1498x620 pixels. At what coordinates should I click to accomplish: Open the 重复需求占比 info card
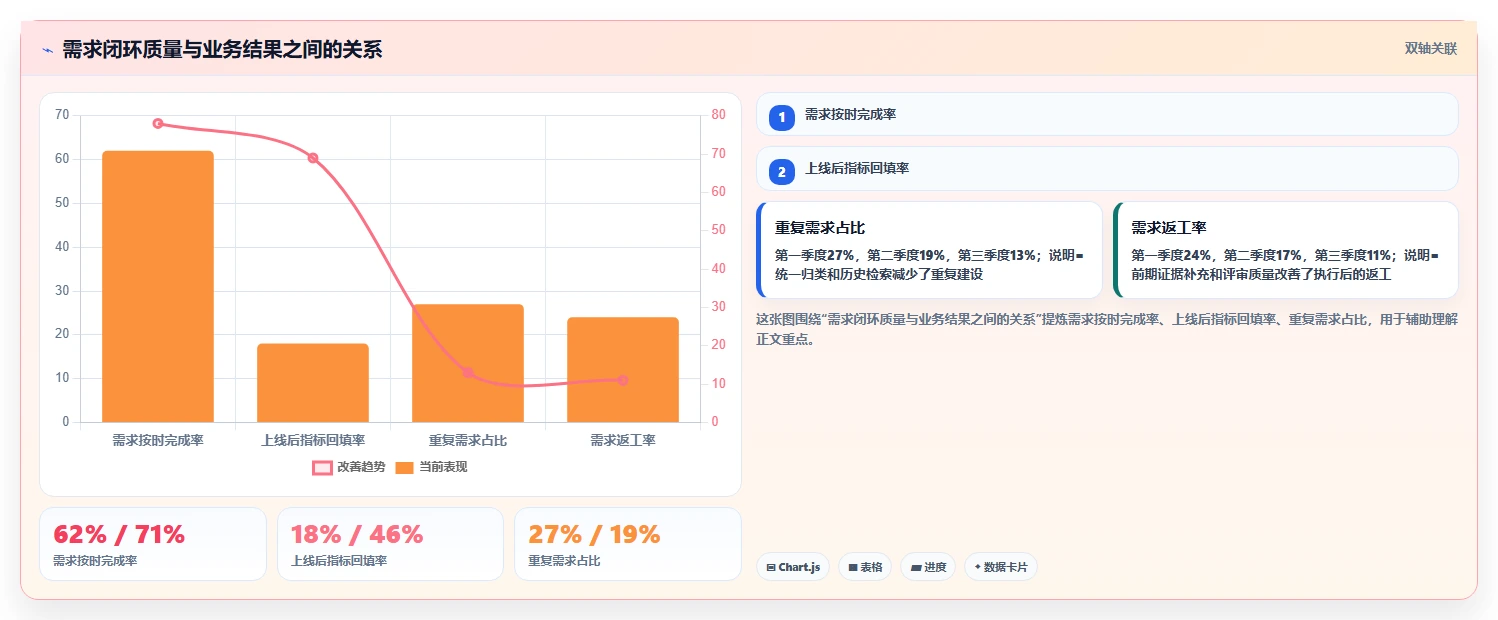[929, 250]
